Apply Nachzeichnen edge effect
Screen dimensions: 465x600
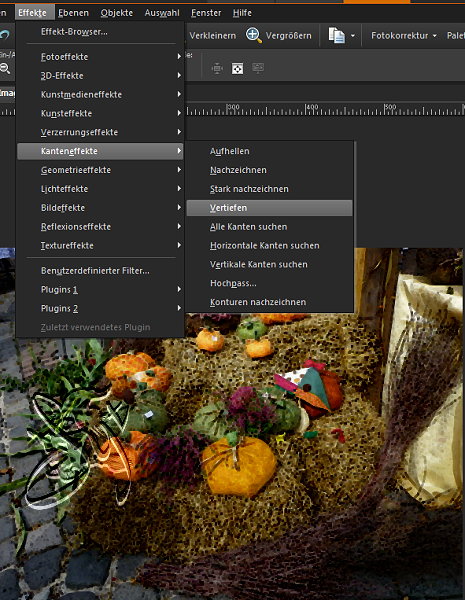pos(269,170)
